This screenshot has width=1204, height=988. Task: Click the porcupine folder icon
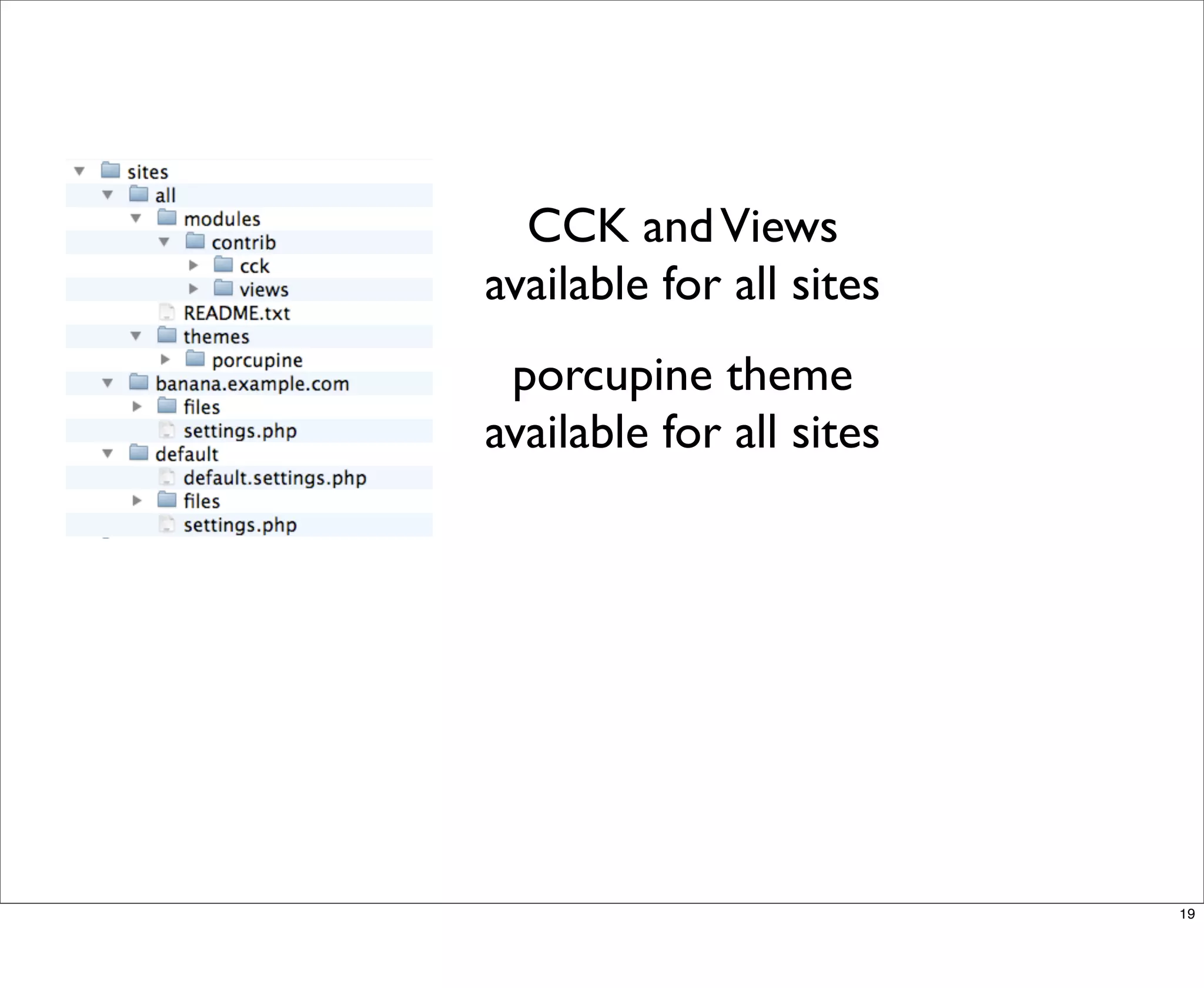click(x=195, y=359)
